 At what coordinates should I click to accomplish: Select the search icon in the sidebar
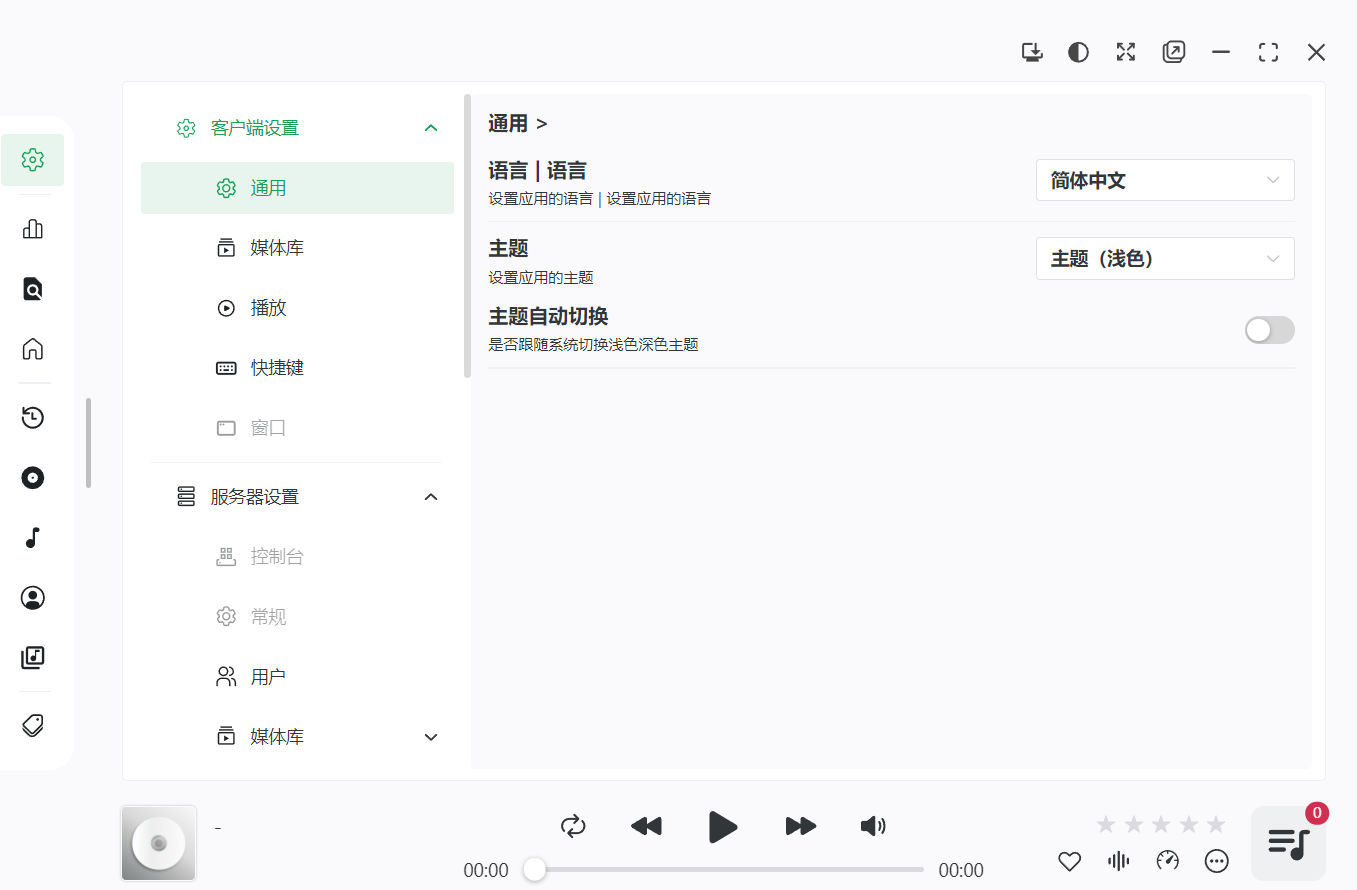point(33,289)
